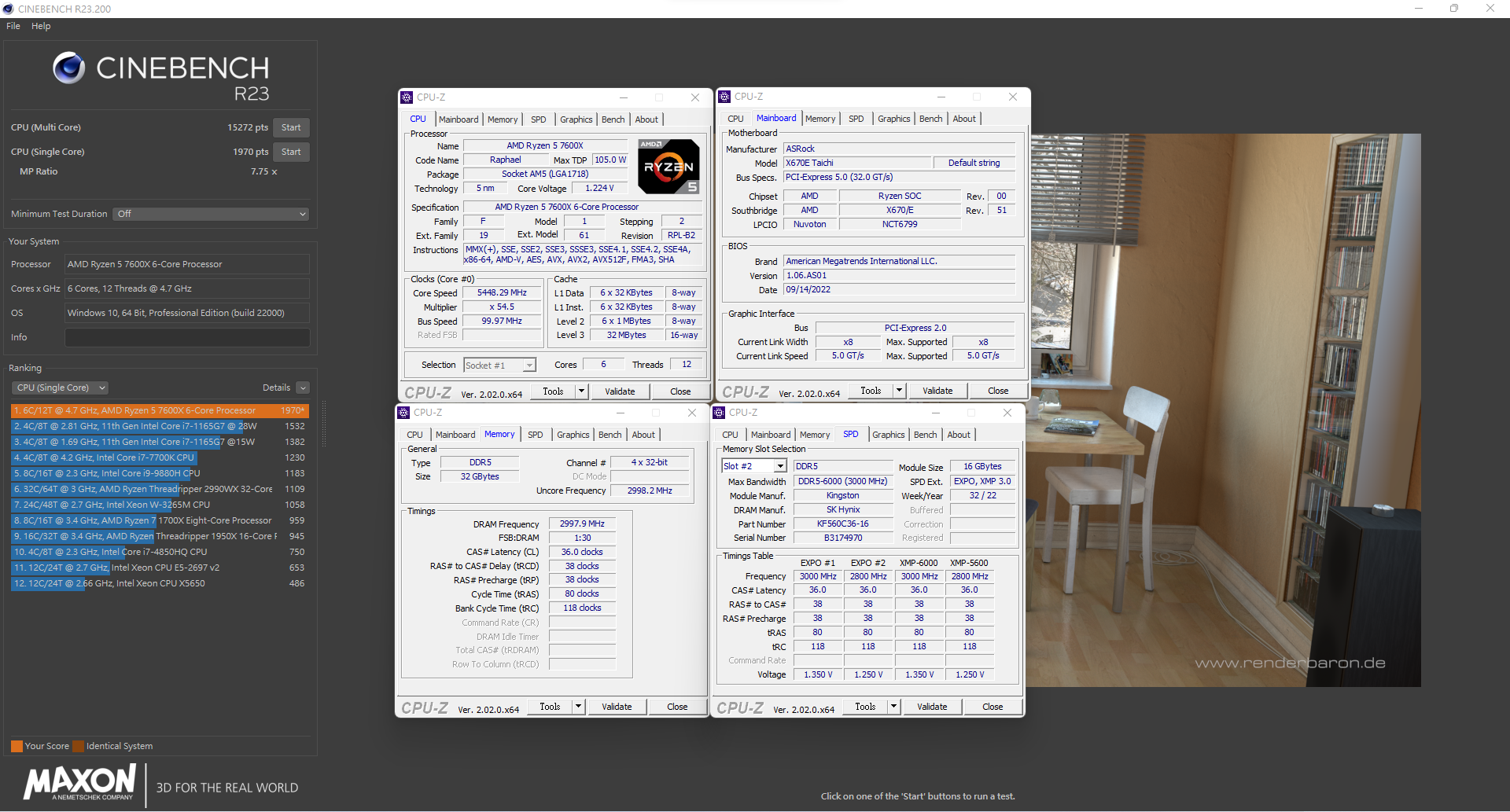This screenshot has width=1510, height=812.
Task: Minimize the Cinebench main window
Action: coord(1419,9)
